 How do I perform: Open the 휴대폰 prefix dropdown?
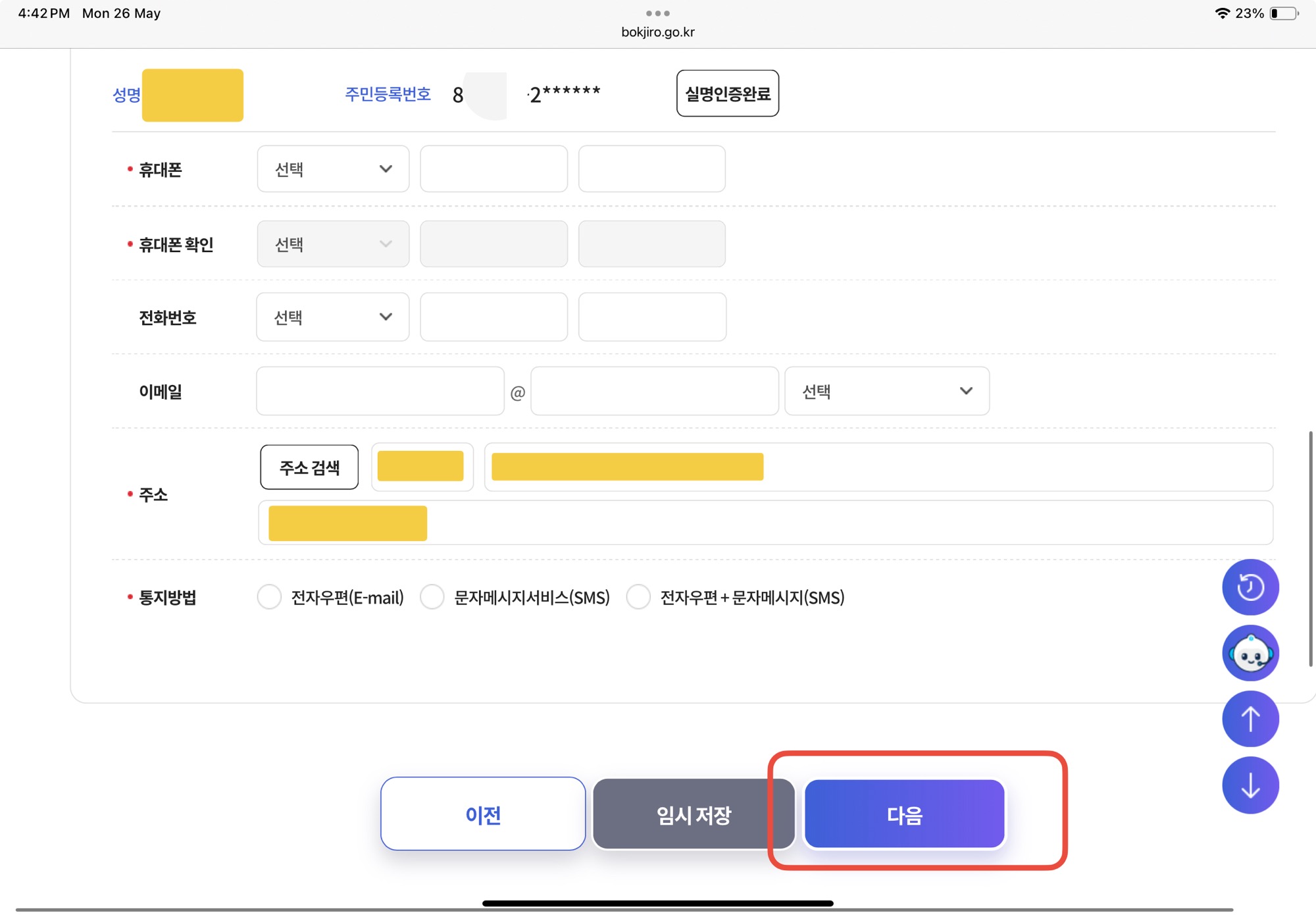(x=333, y=169)
